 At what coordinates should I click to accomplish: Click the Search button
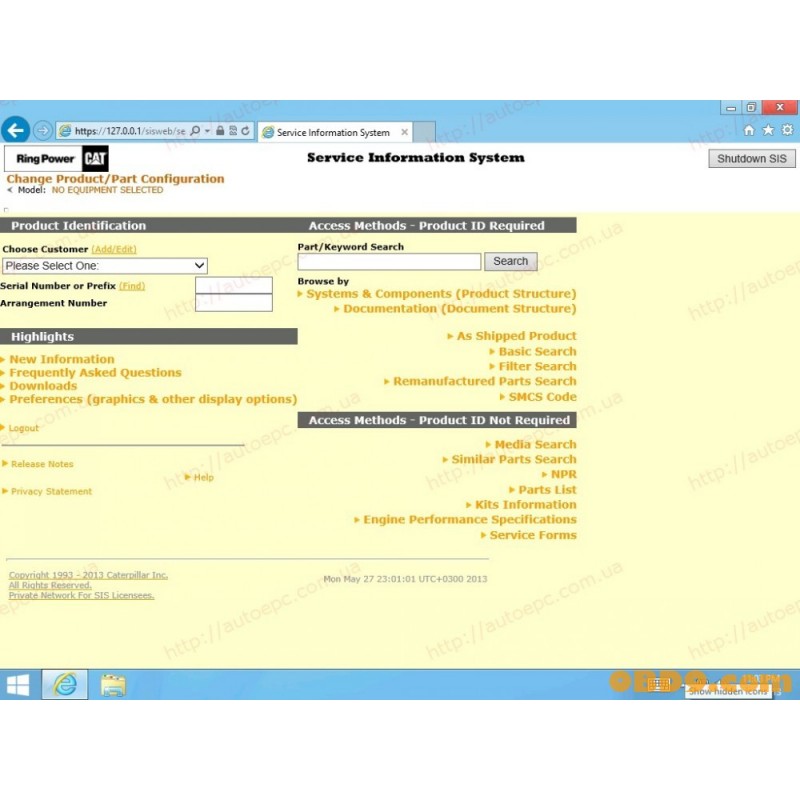pyautogui.click(x=510, y=261)
